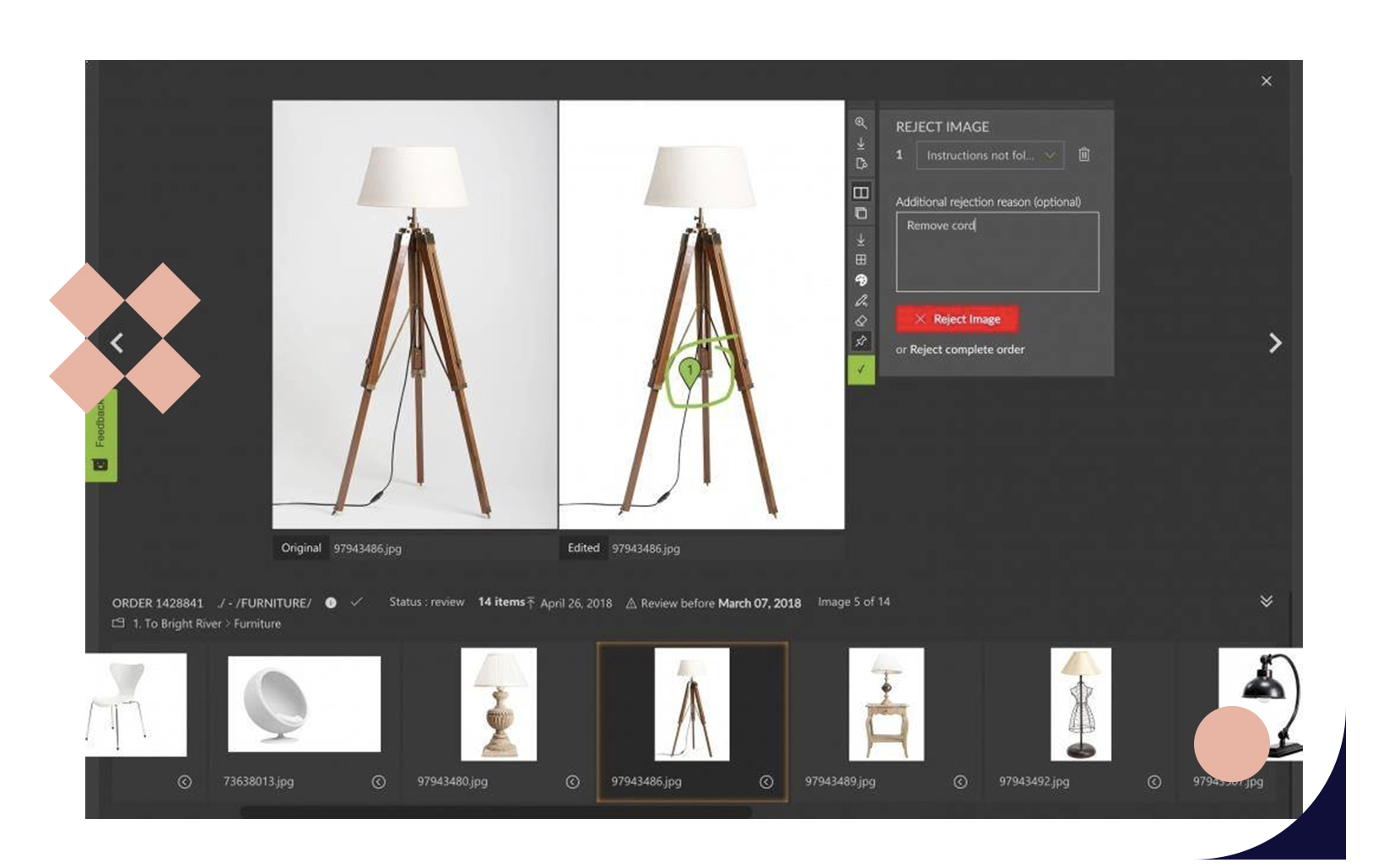Enable the grid overlay tool
The height and width of the screenshot is (868, 1389).
pyautogui.click(x=861, y=260)
